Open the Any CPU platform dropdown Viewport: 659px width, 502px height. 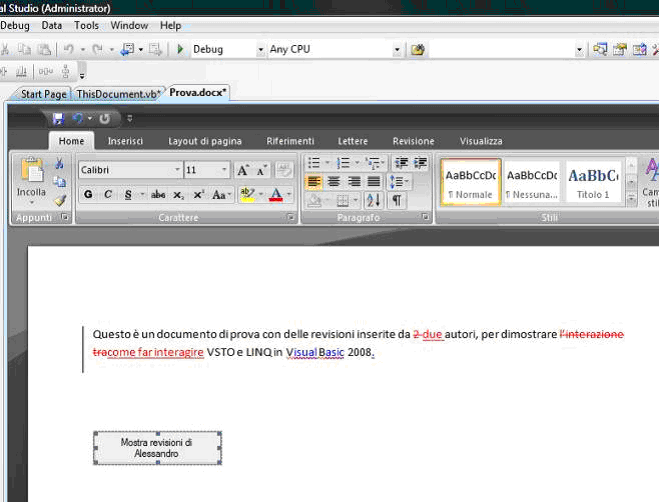[397, 50]
